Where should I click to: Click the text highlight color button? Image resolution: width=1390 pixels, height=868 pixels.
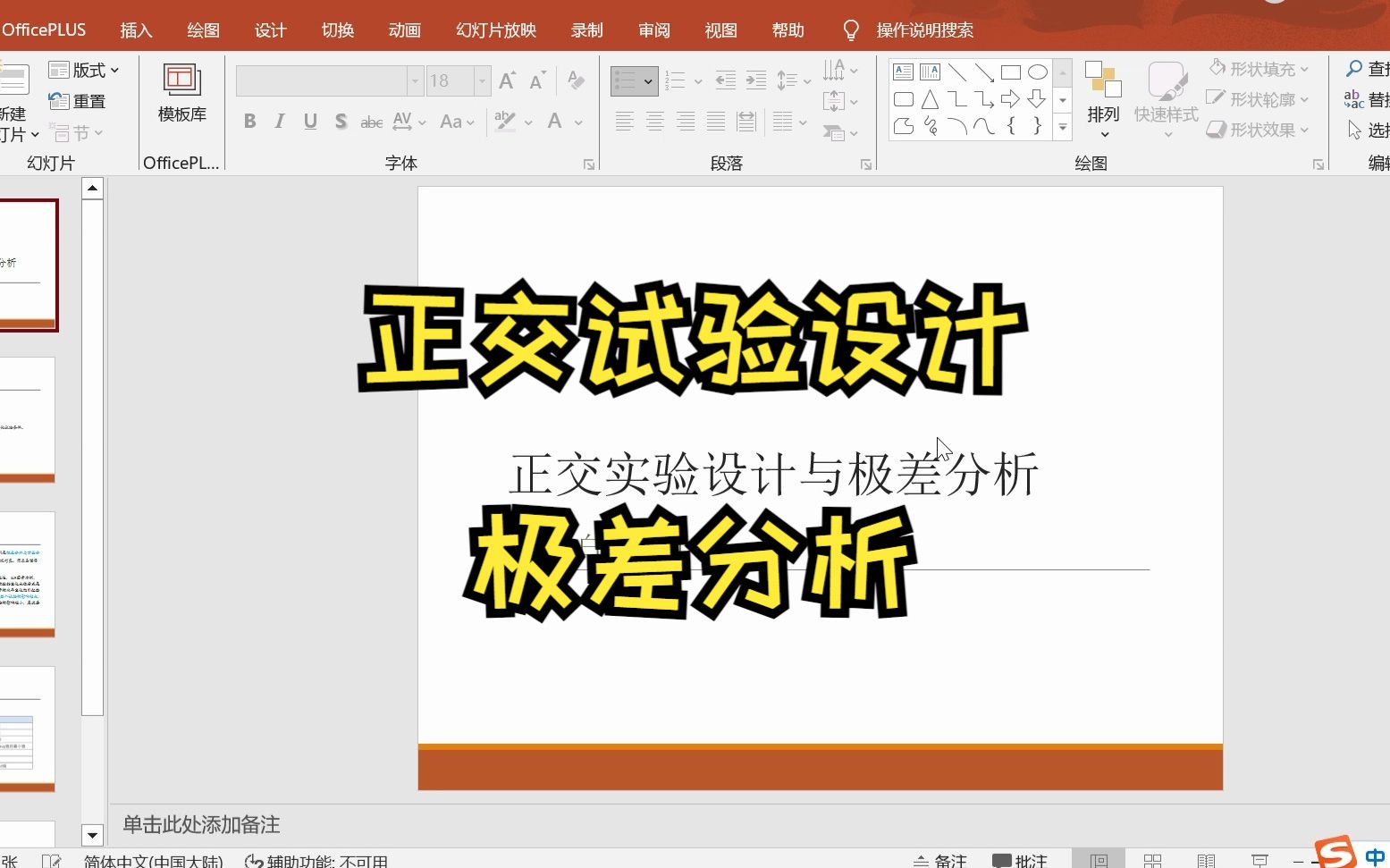click(505, 122)
